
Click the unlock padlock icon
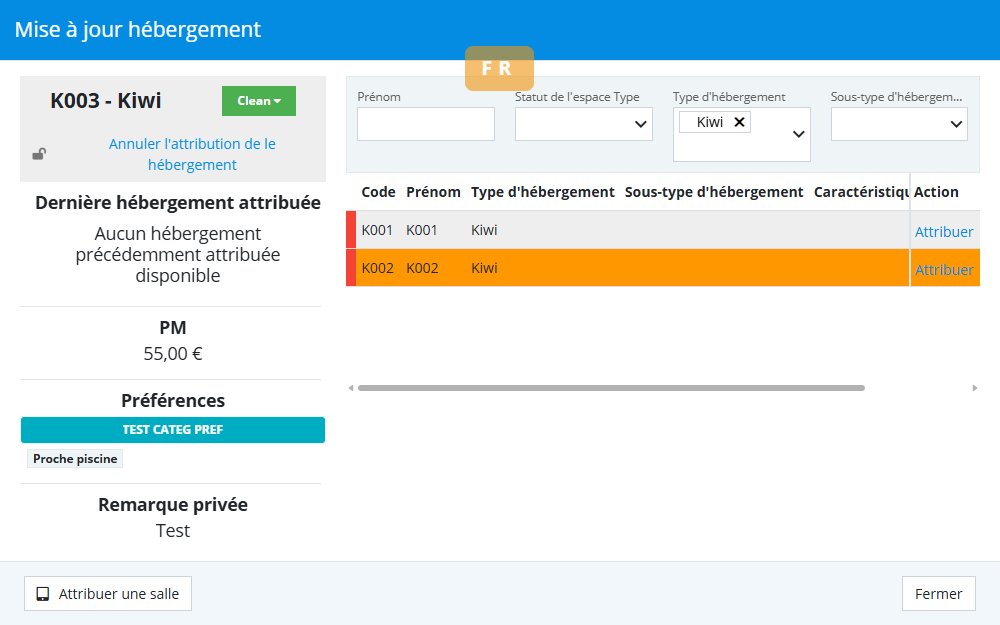pyautogui.click(x=39, y=154)
